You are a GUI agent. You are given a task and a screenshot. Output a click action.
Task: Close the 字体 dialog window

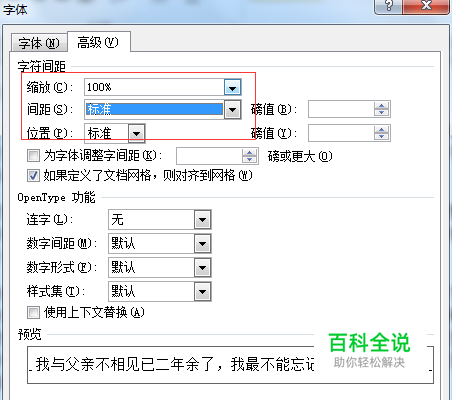(x=426, y=6)
